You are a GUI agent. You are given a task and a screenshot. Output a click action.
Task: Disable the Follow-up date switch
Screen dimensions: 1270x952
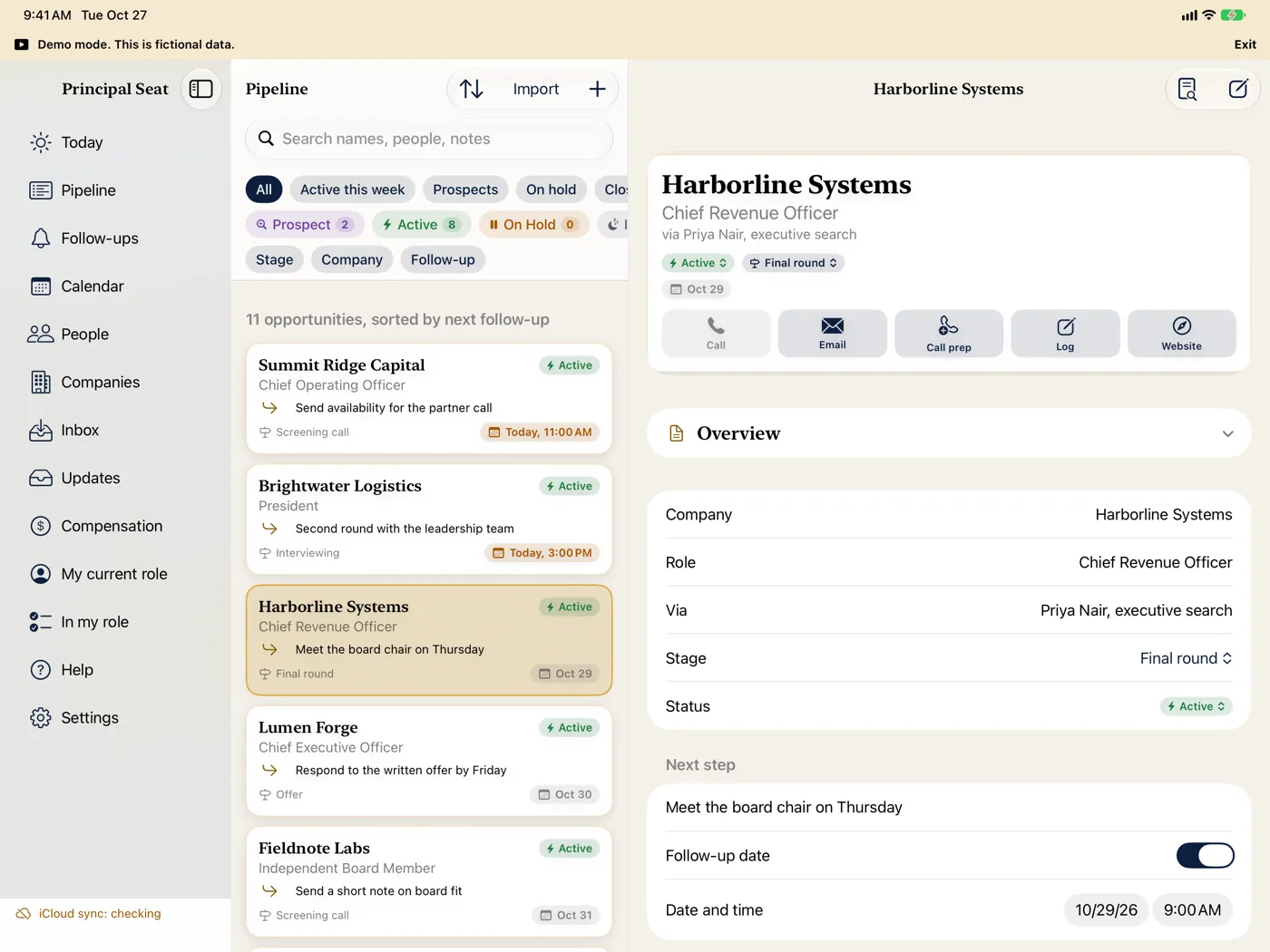[1205, 855]
